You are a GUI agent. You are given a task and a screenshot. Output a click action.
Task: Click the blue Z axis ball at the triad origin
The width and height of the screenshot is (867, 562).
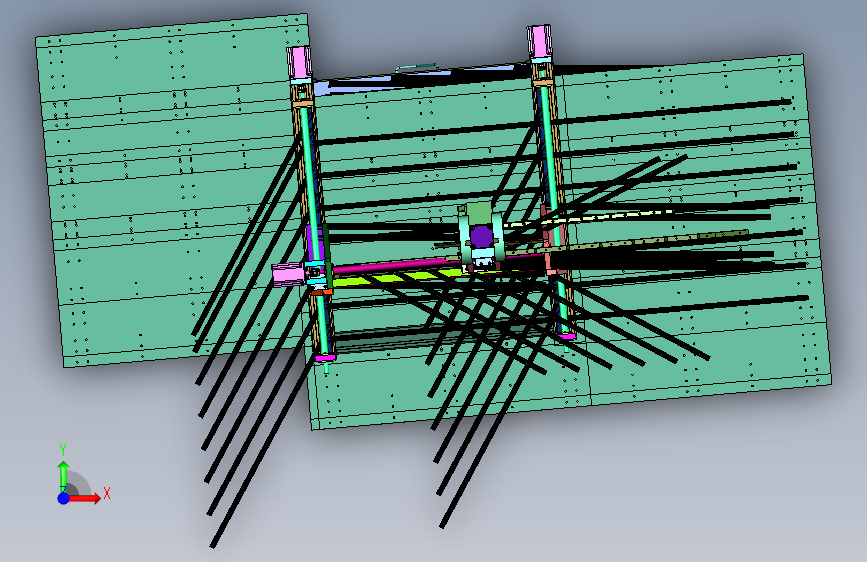(64, 498)
